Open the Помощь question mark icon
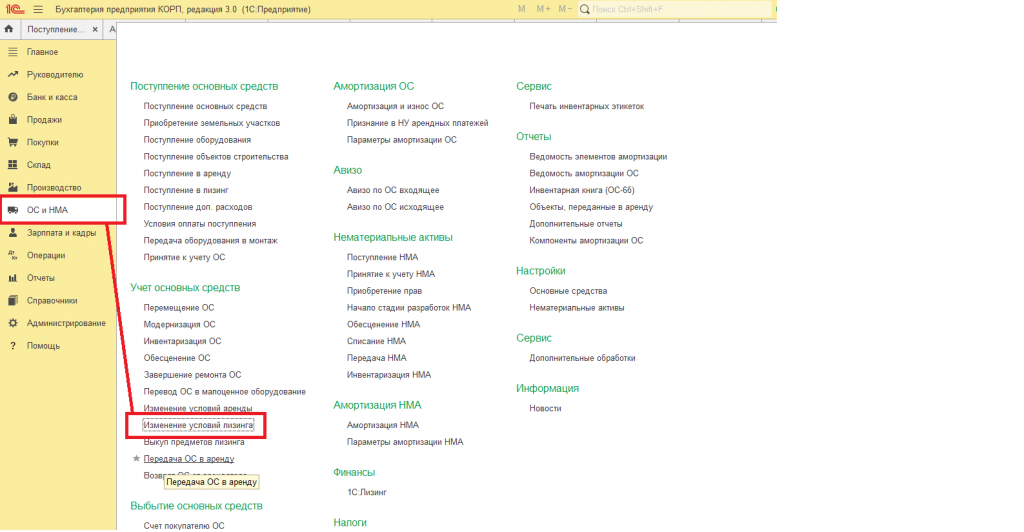1024x532 pixels. point(12,345)
